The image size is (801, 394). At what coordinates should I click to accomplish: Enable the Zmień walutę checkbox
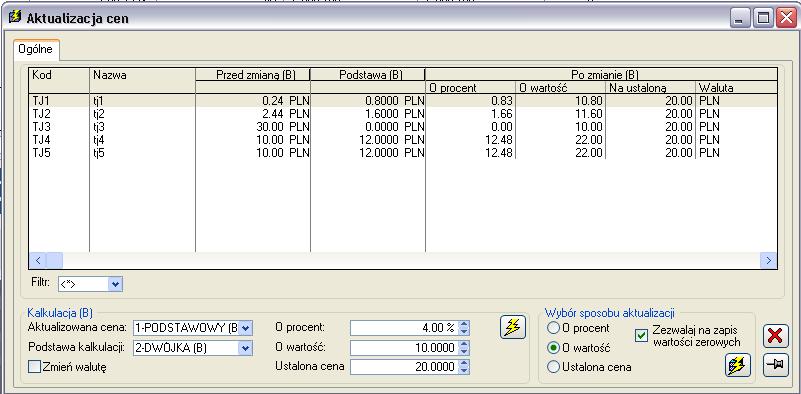coord(34,366)
